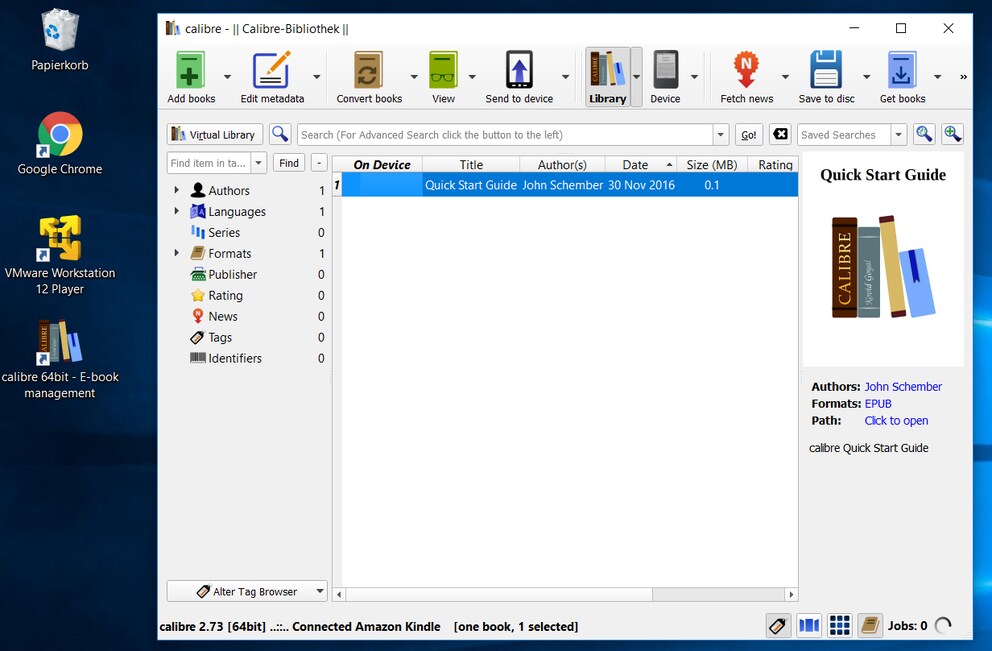Open Advanced Search magnifier button
This screenshot has height=651, width=992.
pyautogui.click(x=280, y=134)
